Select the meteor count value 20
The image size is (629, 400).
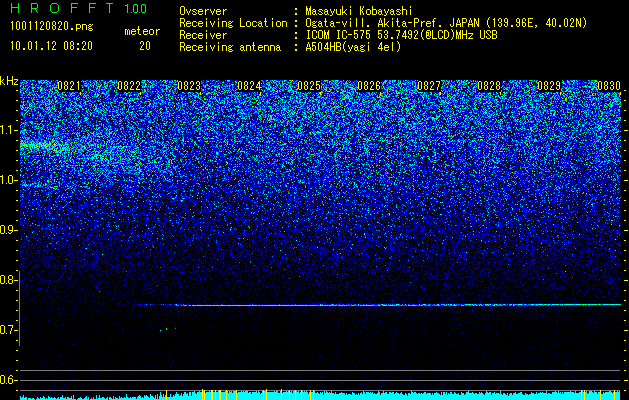pyautogui.click(x=145, y=46)
